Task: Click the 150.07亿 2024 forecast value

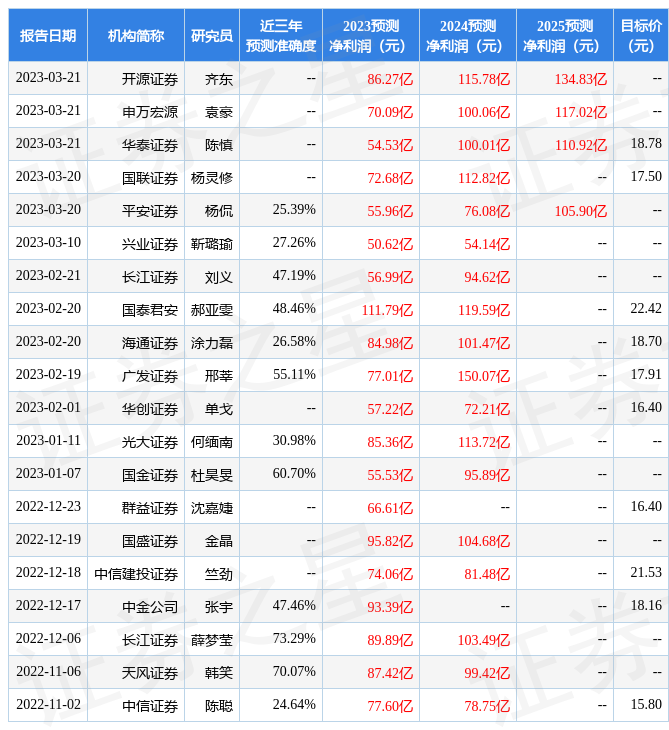Action: coord(484,375)
